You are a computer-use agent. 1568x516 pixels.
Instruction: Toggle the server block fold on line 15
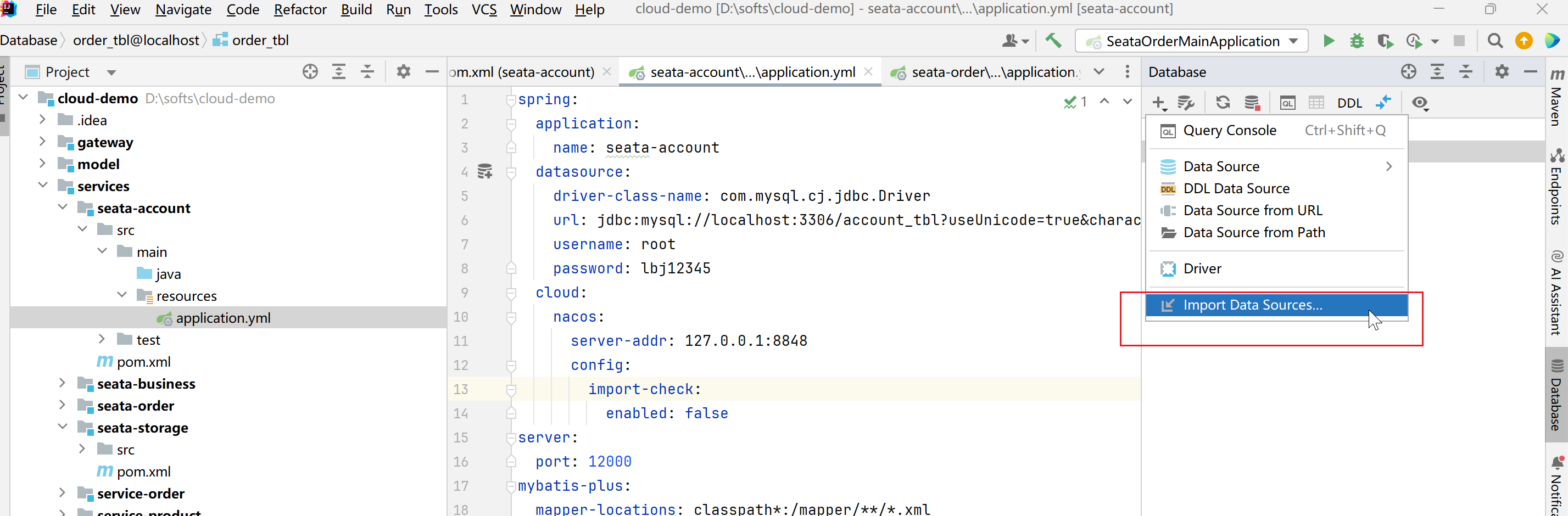(x=511, y=438)
